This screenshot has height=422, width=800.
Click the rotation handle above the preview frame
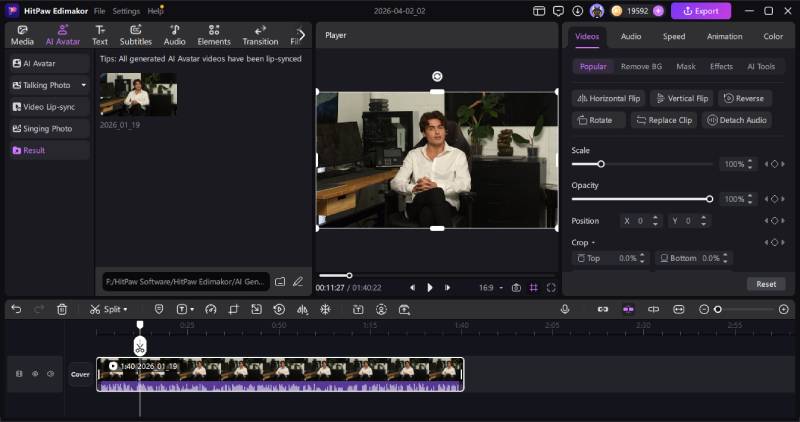(x=437, y=77)
